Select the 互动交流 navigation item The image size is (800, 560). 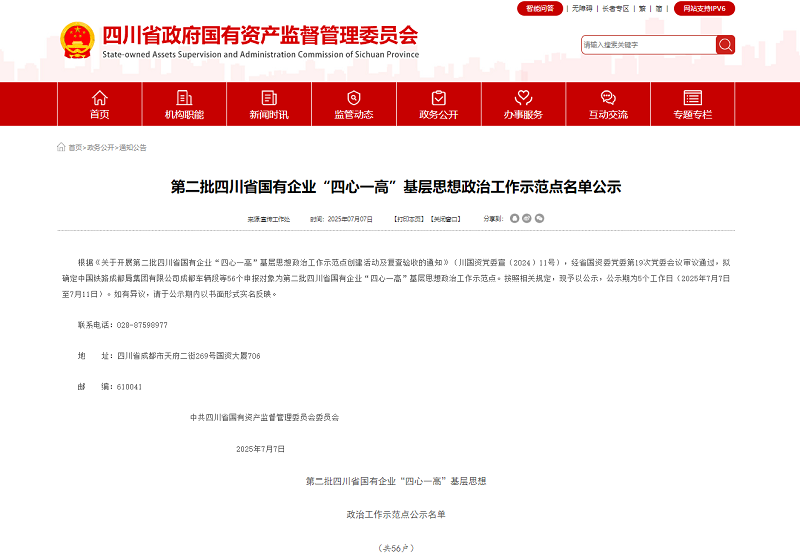pyautogui.click(x=608, y=104)
